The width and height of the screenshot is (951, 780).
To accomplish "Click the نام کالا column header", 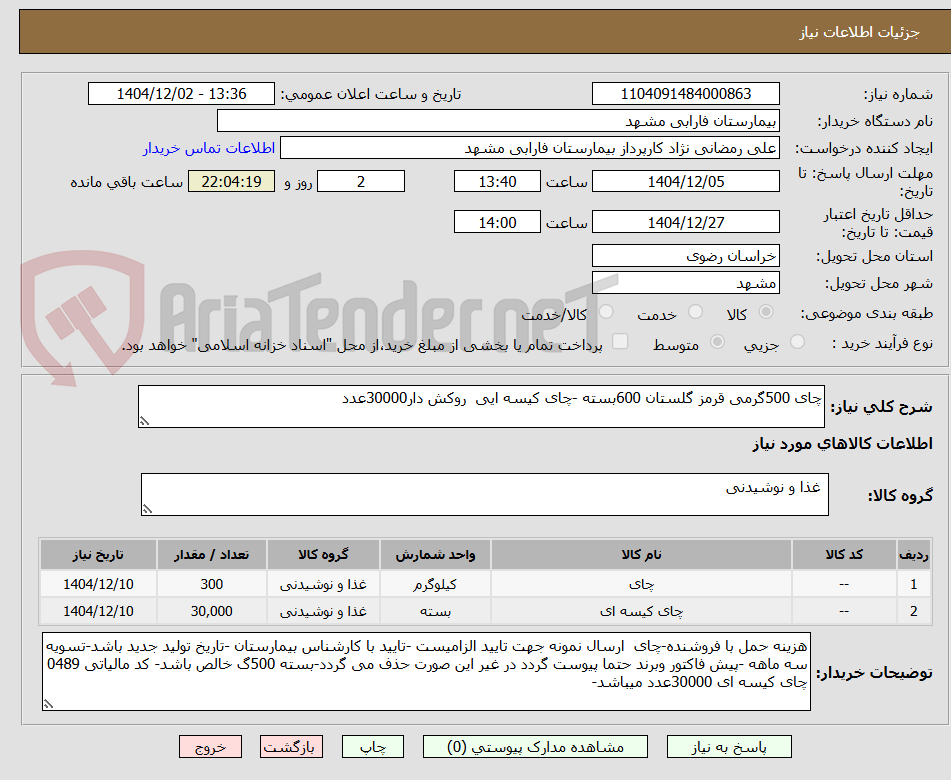I will click(641, 554).
